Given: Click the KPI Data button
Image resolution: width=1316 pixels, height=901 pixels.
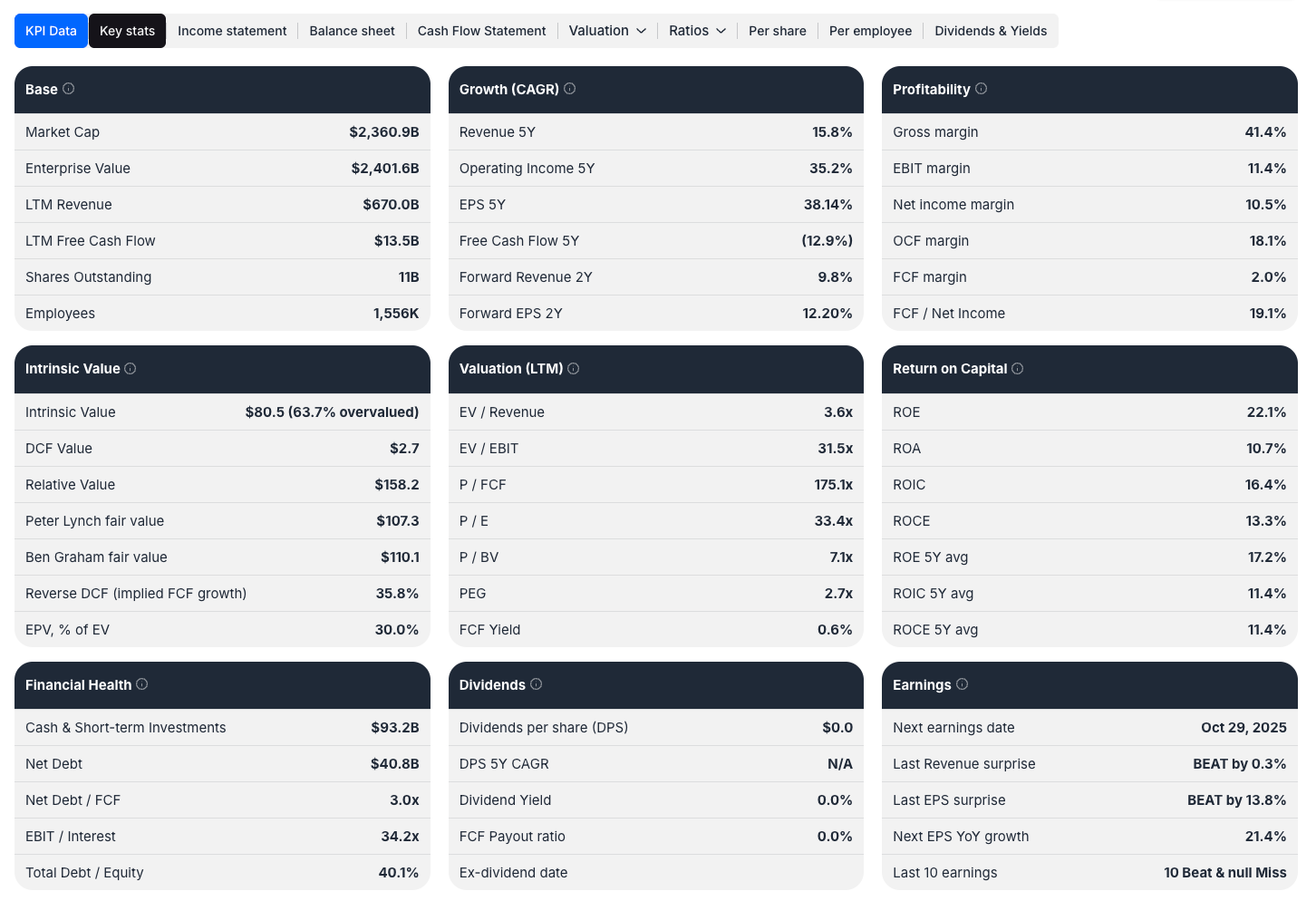Looking at the screenshot, I should [51, 30].
